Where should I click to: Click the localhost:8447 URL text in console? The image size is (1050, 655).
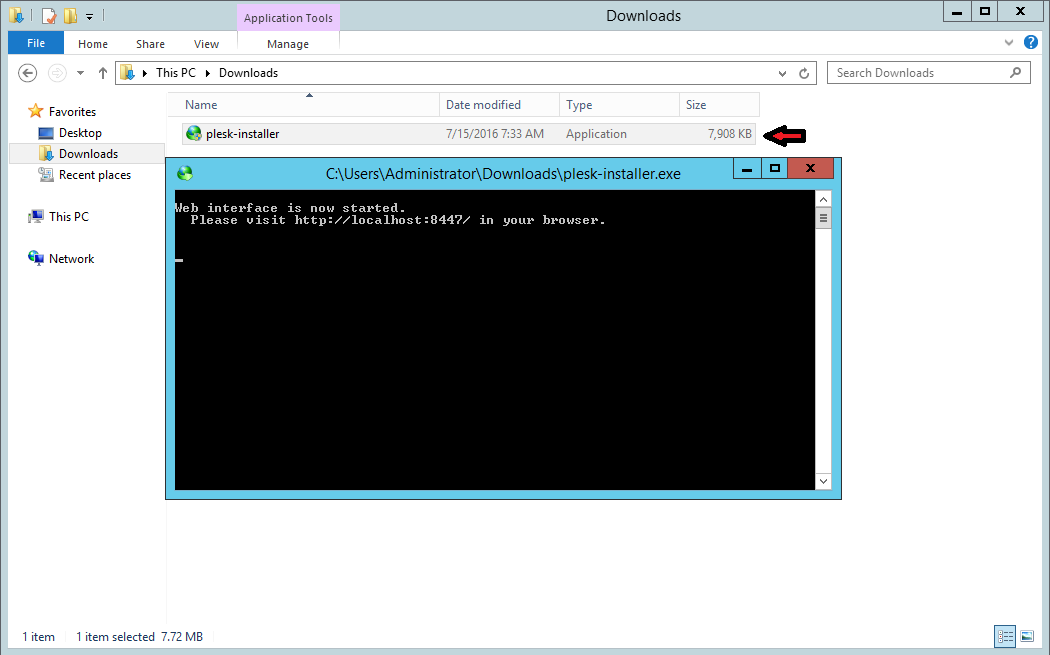click(x=382, y=220)
